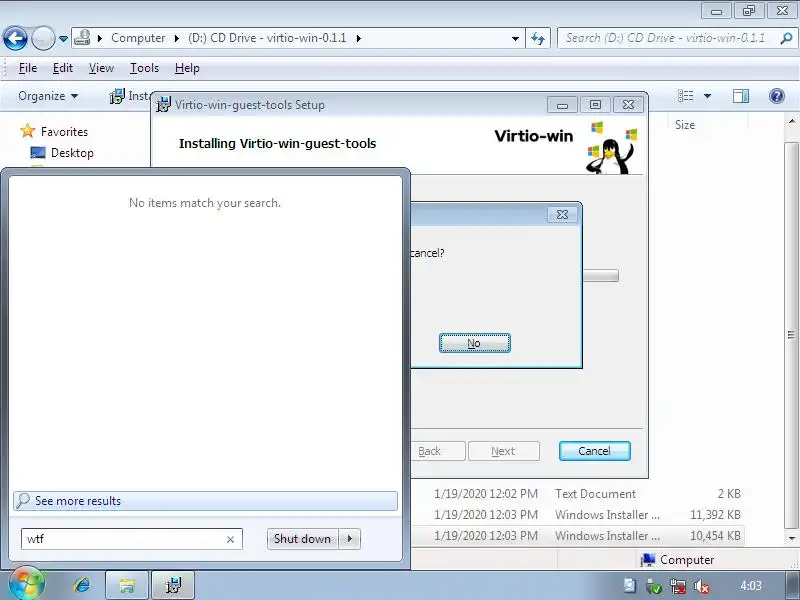This screenshot has width=800, height=600.
Task: Click the No button in cancel dialog
Action: 474,343
